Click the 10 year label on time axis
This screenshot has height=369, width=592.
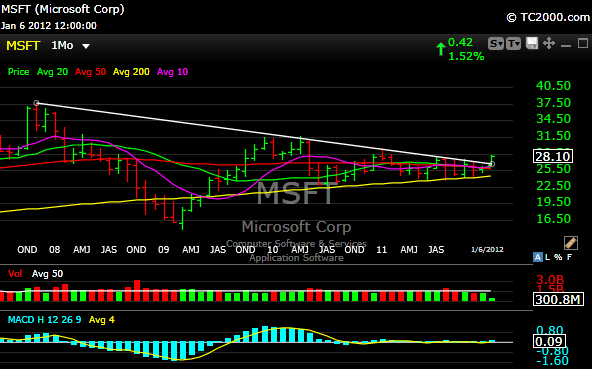pos(273,250)
